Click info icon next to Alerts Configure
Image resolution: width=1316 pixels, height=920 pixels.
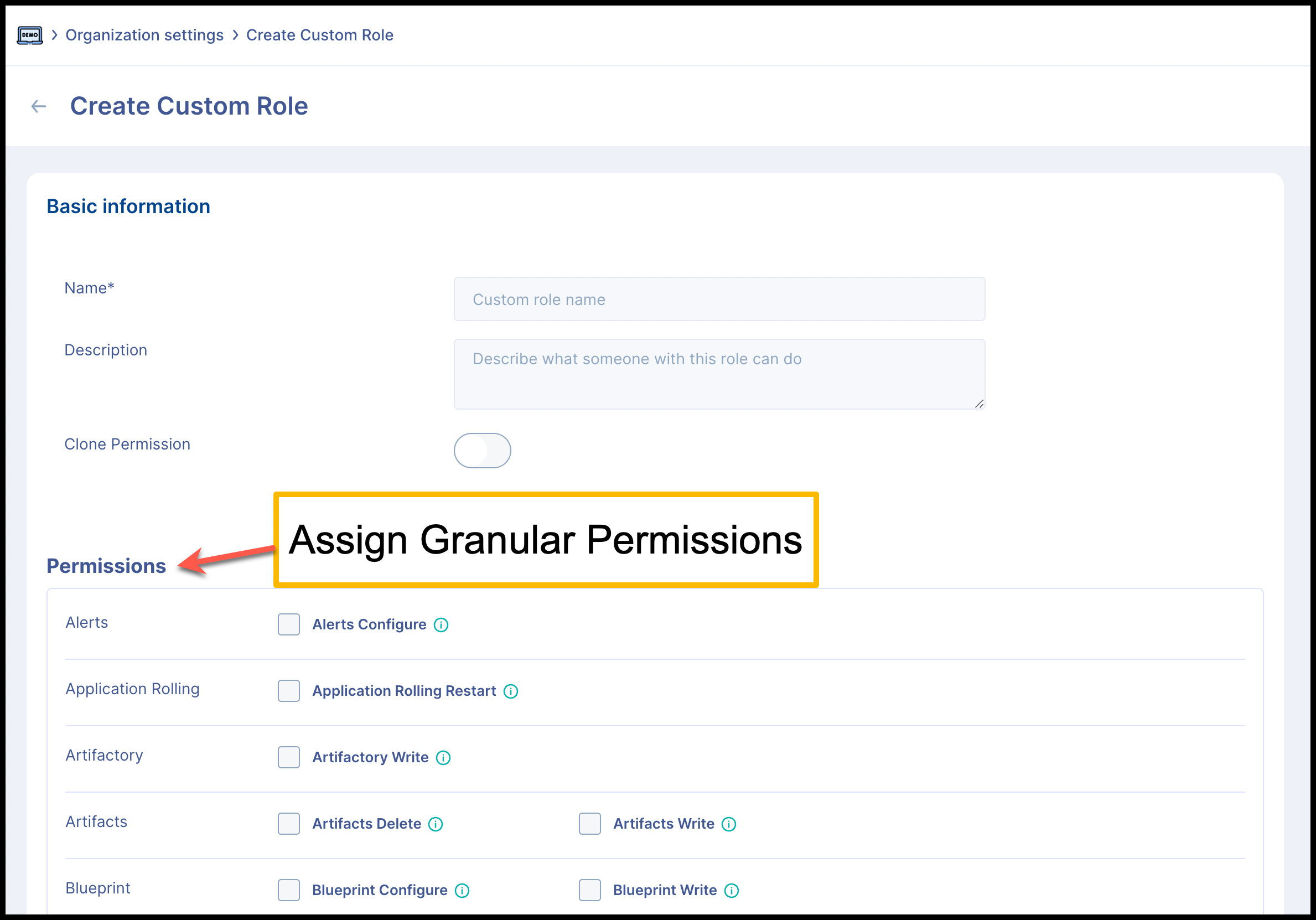441,625
